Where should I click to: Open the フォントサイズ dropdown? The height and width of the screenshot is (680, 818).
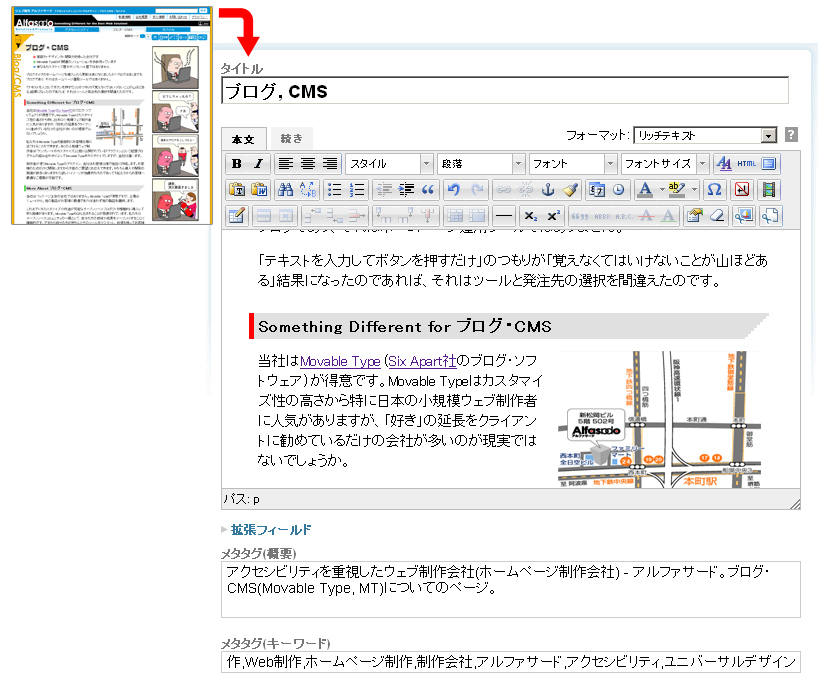[665, 164]
